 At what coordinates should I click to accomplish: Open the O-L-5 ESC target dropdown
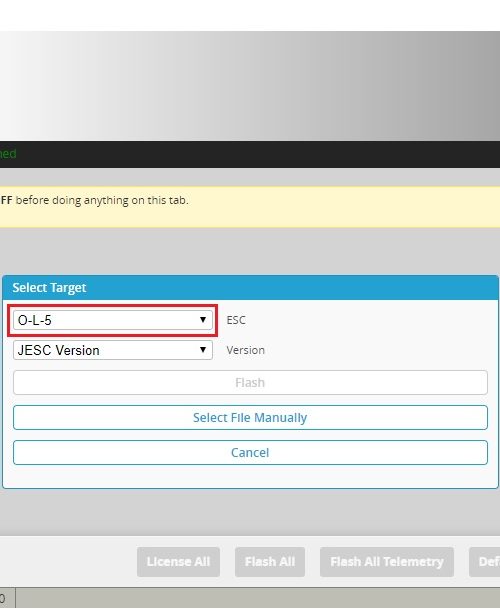pos(113,320)
